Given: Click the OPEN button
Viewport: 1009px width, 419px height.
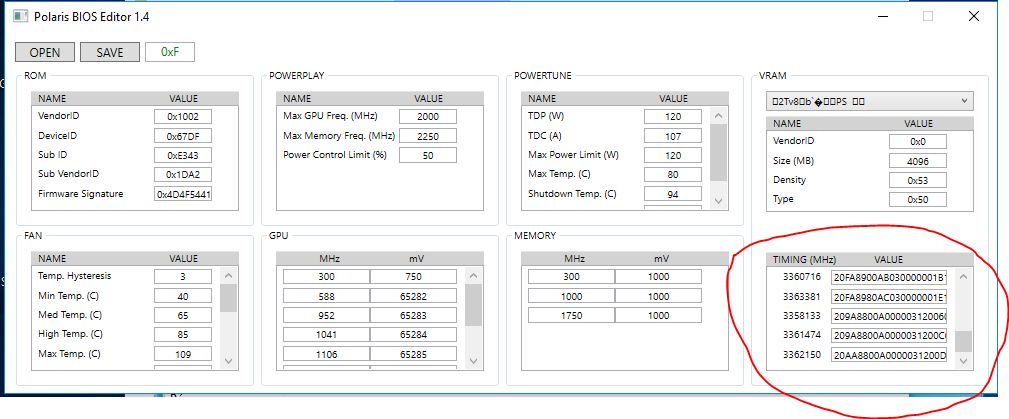Looking at the screenshot, I should (44, 53).
